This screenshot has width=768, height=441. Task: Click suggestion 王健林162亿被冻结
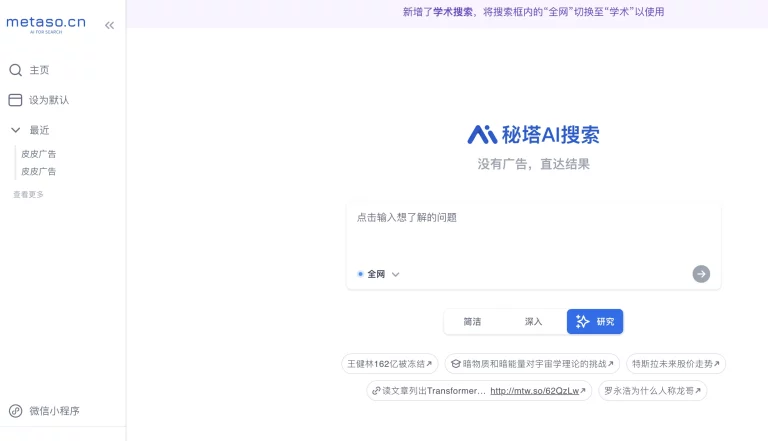pos(389,364)
